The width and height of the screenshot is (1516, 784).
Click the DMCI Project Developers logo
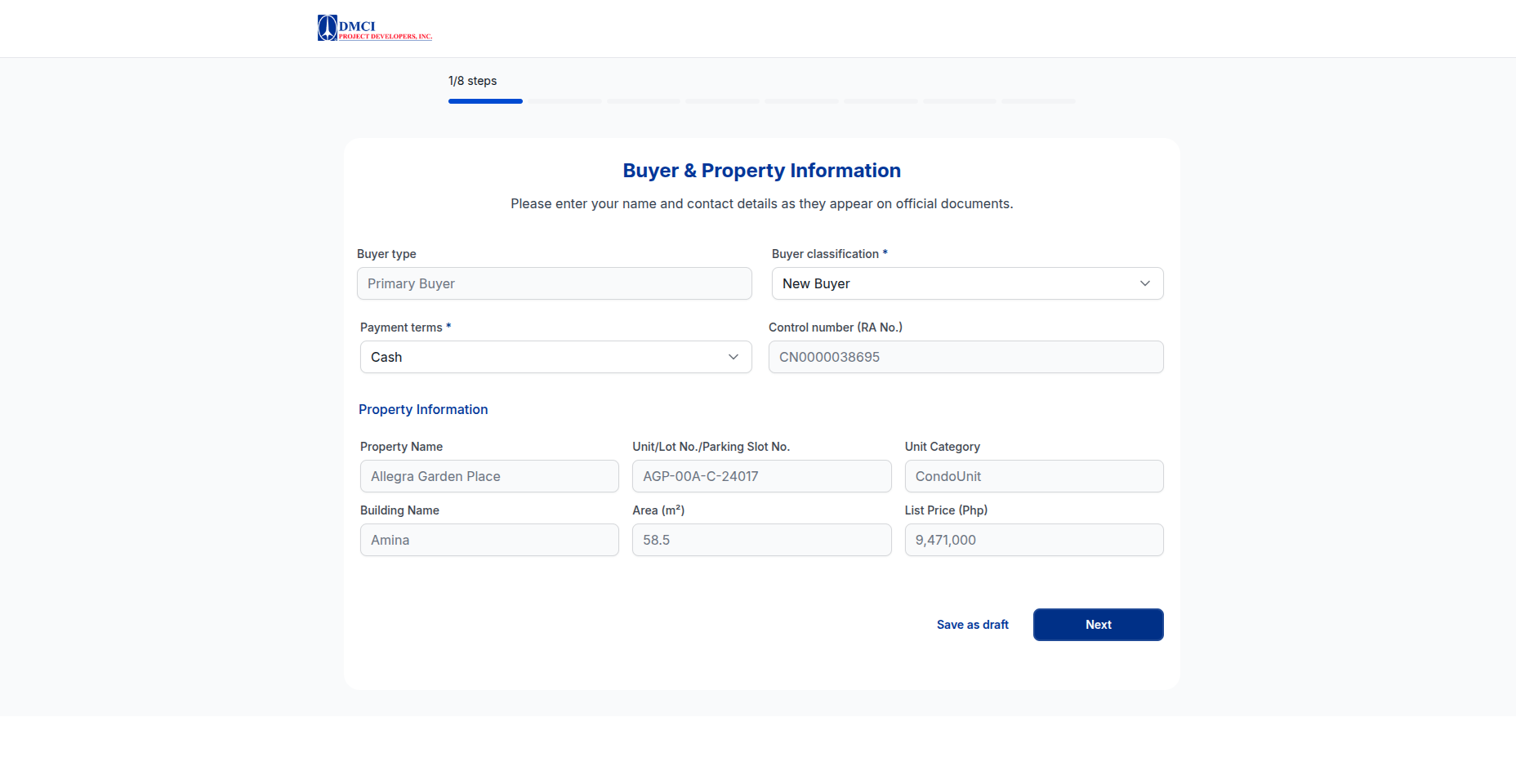coord(375,28)
